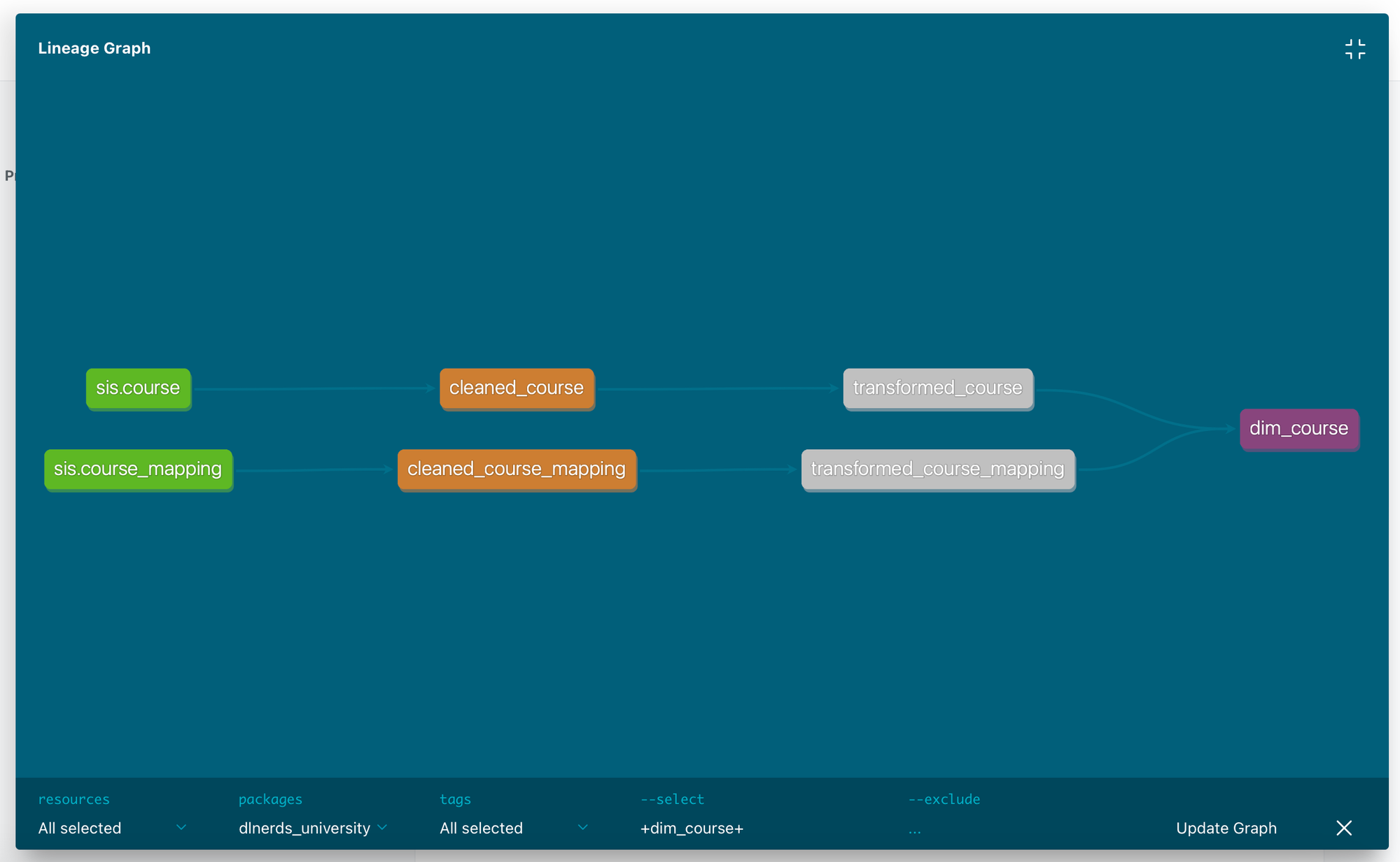Expand the packages dropdown chevron

[382, 827]
